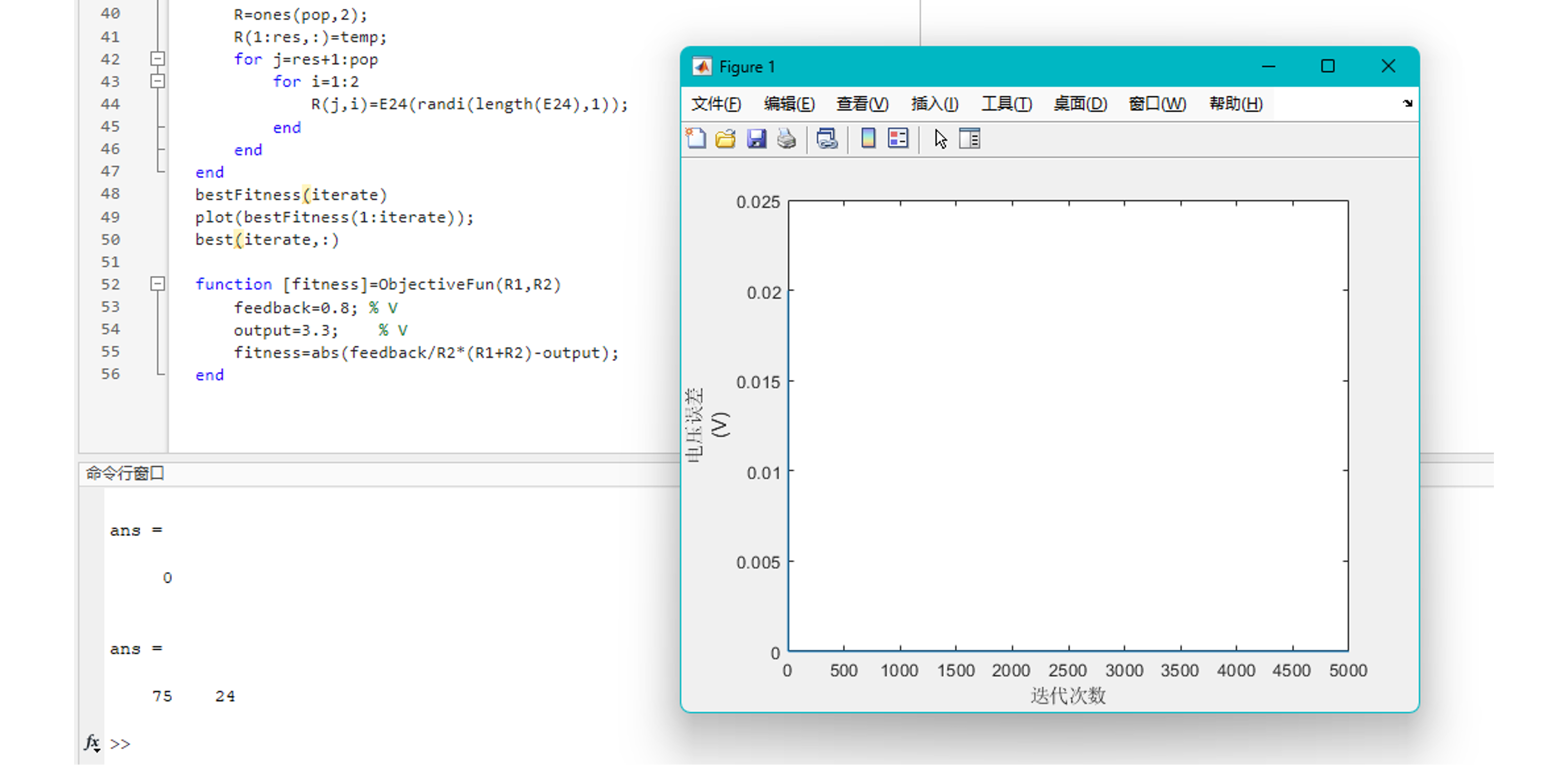This screenshot has height=765, width=1568.
Task: Toggle the Edit Plot arrow tool
Action: click(x=940, y=139)
